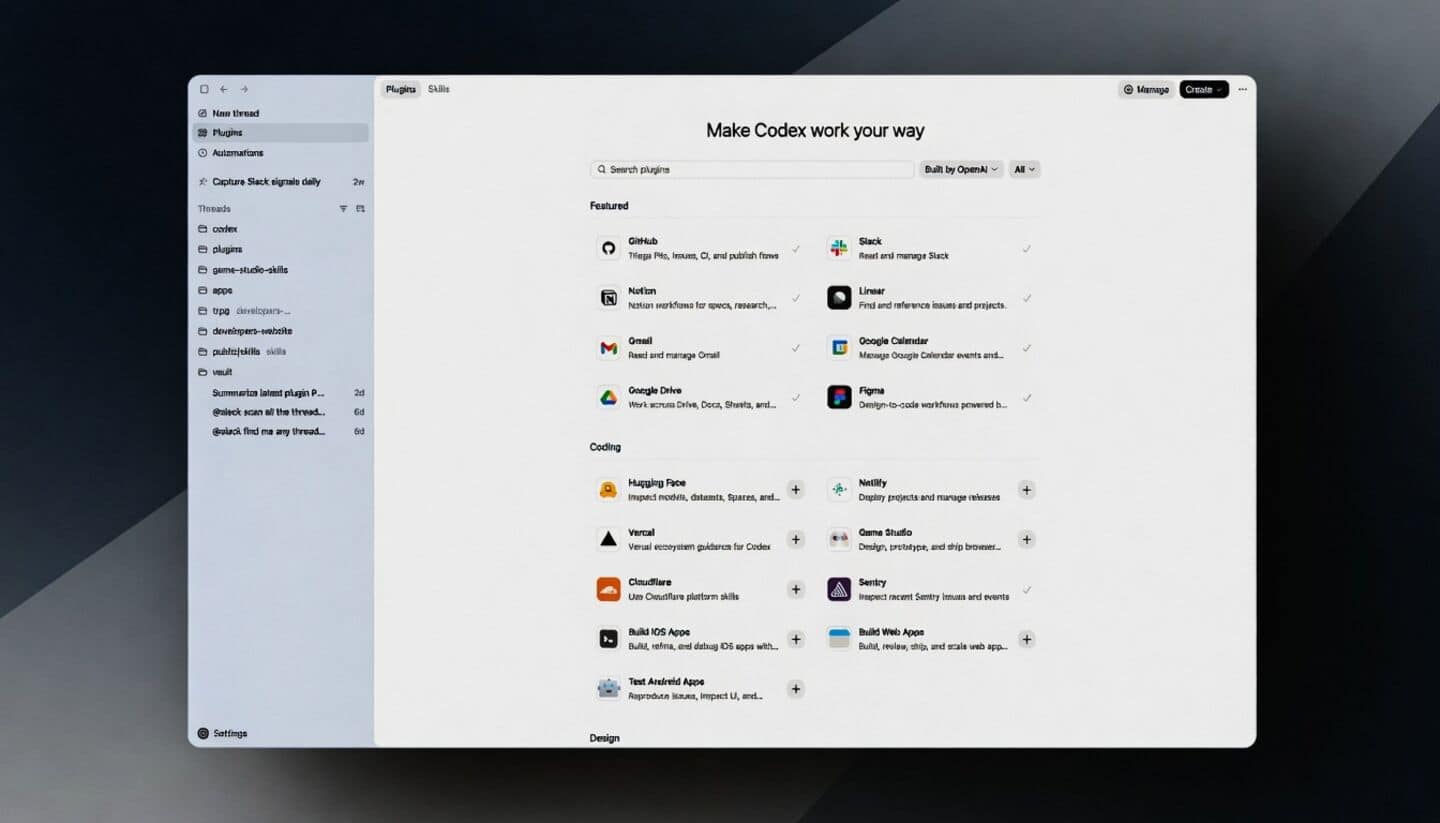Toggle the Gmail installed checkmark

click(796, 348)
